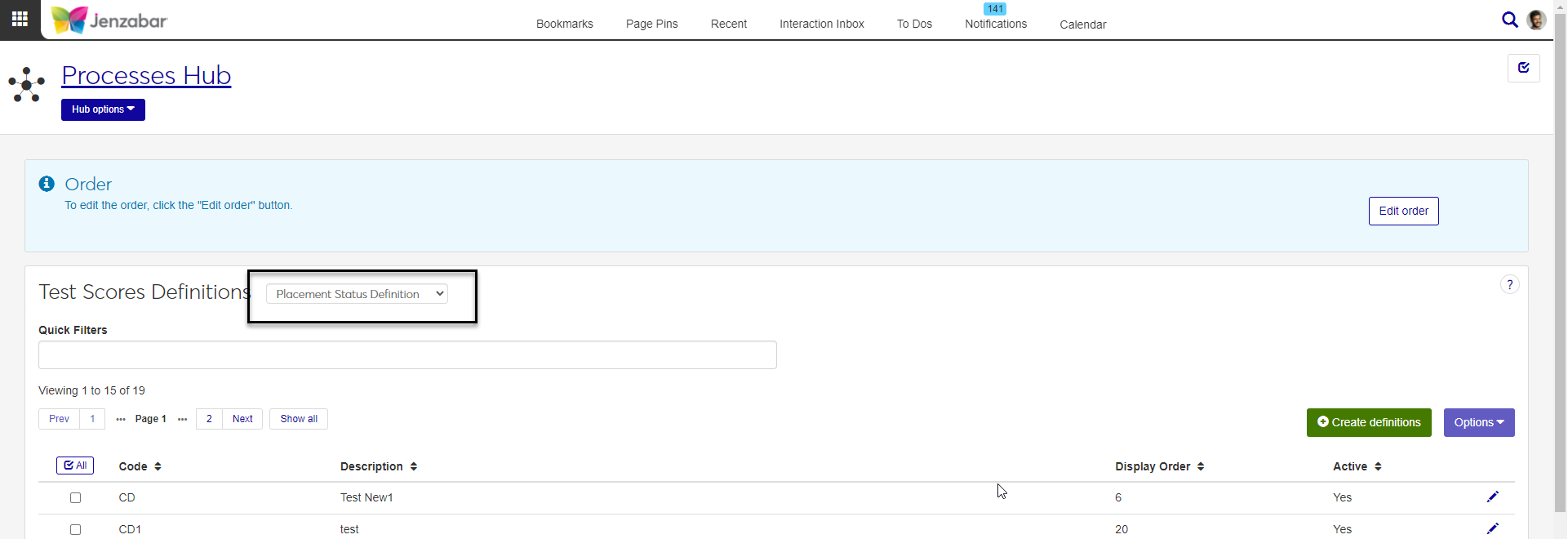Viewport: 1568px width, 539px height.
Task: Expand the Hub options dropdown
Action: 103,109
